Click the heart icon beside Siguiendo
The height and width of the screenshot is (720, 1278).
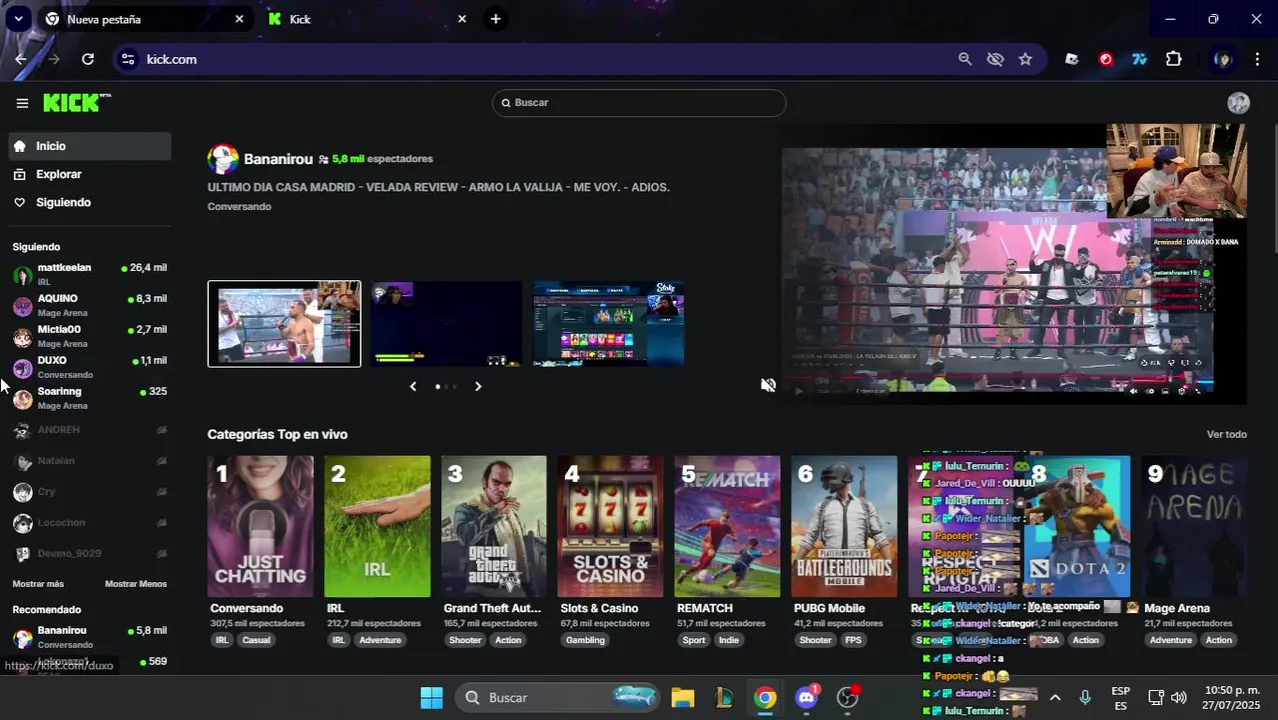point(19,202)
